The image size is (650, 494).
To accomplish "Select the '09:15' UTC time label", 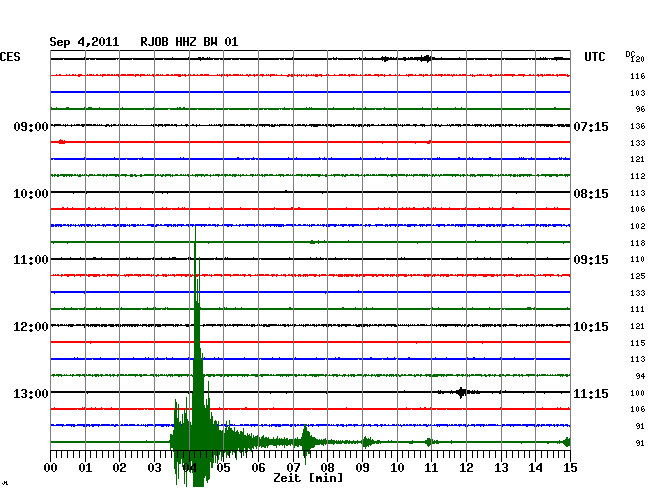I will pos(591,260).
